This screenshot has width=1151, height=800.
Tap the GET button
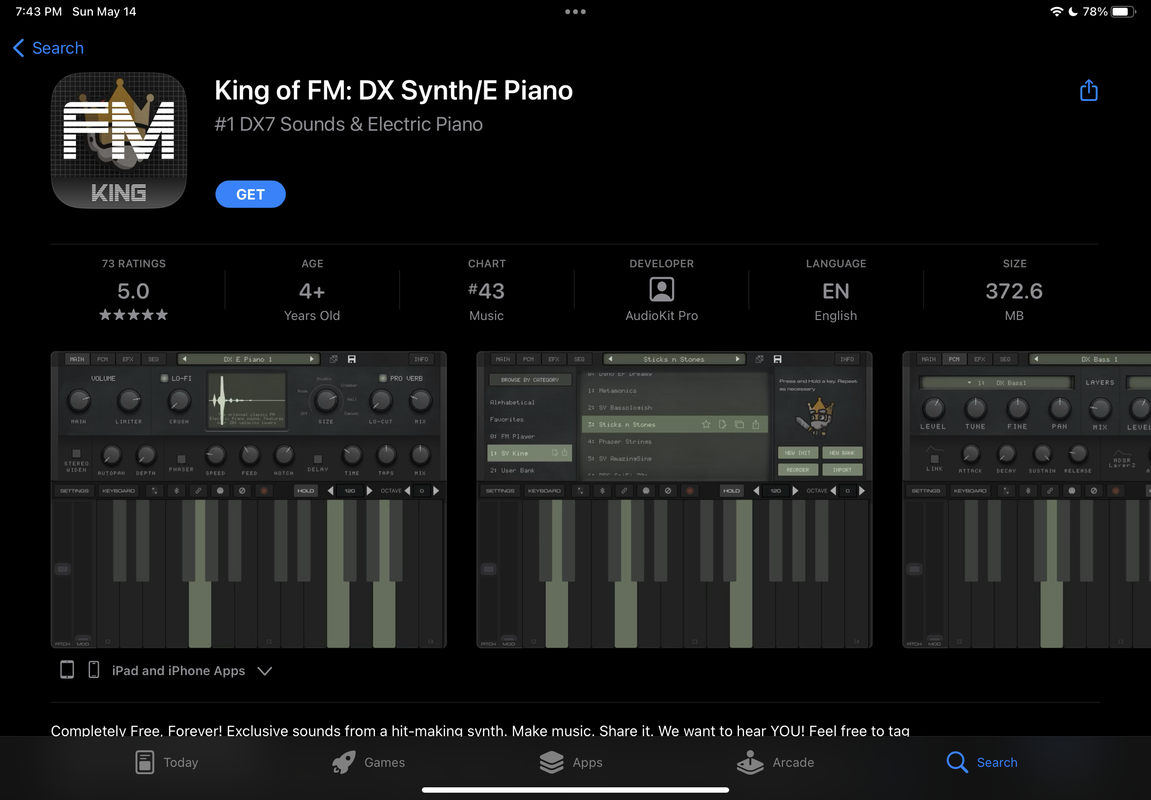click(x=250, y=194)
